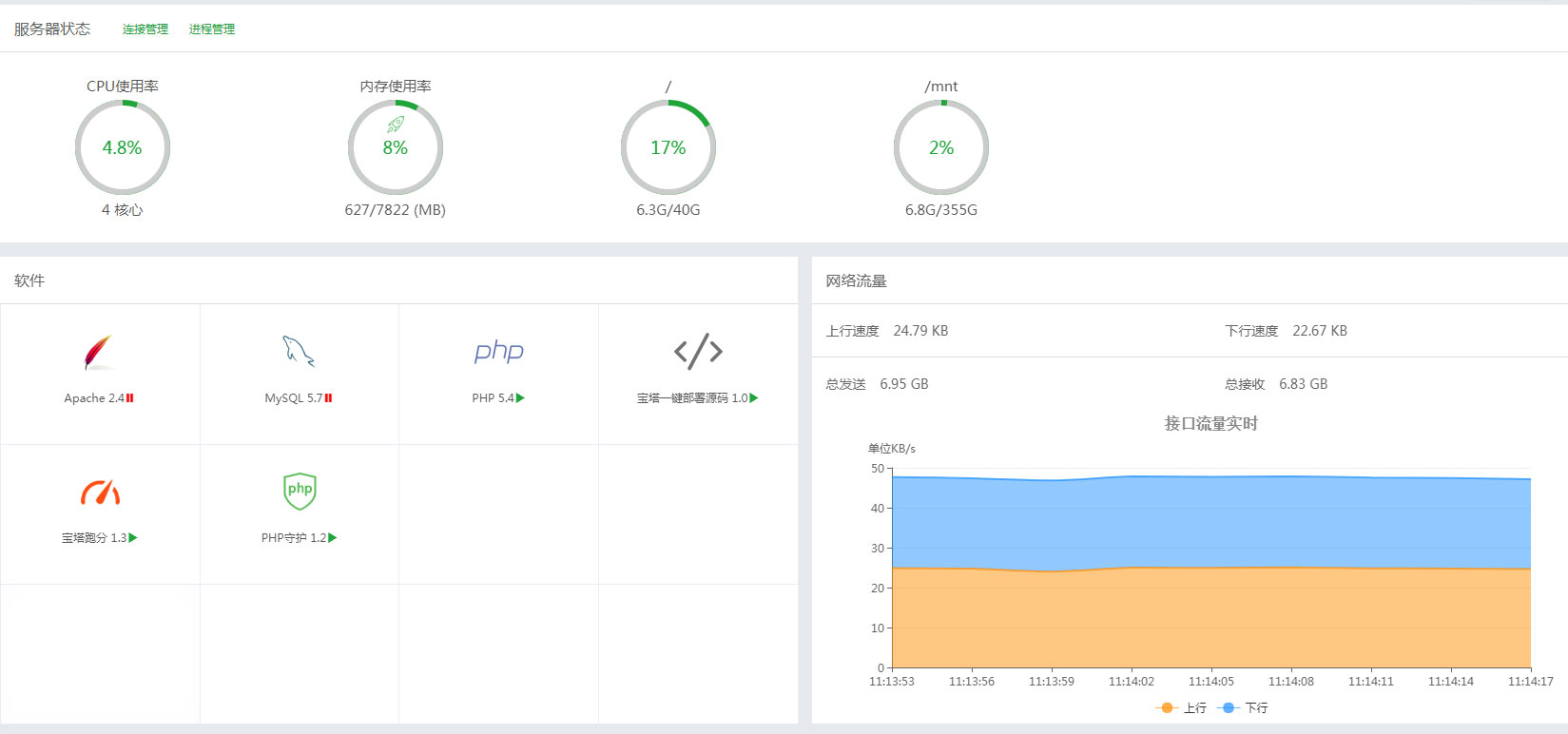Click the 6.3G/40G disk usage text
The image size is (1568, 734).
(668, 209)
